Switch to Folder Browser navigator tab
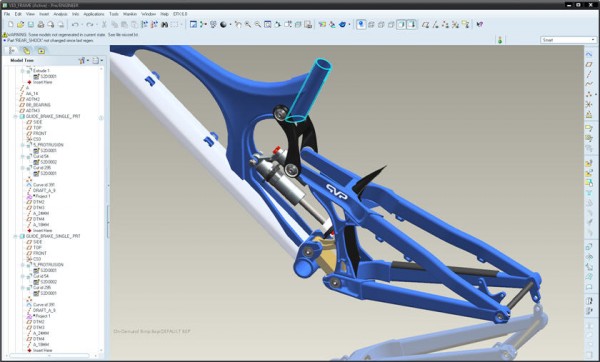This screenshot has height=362, width=600. click(x=26, y=51)
